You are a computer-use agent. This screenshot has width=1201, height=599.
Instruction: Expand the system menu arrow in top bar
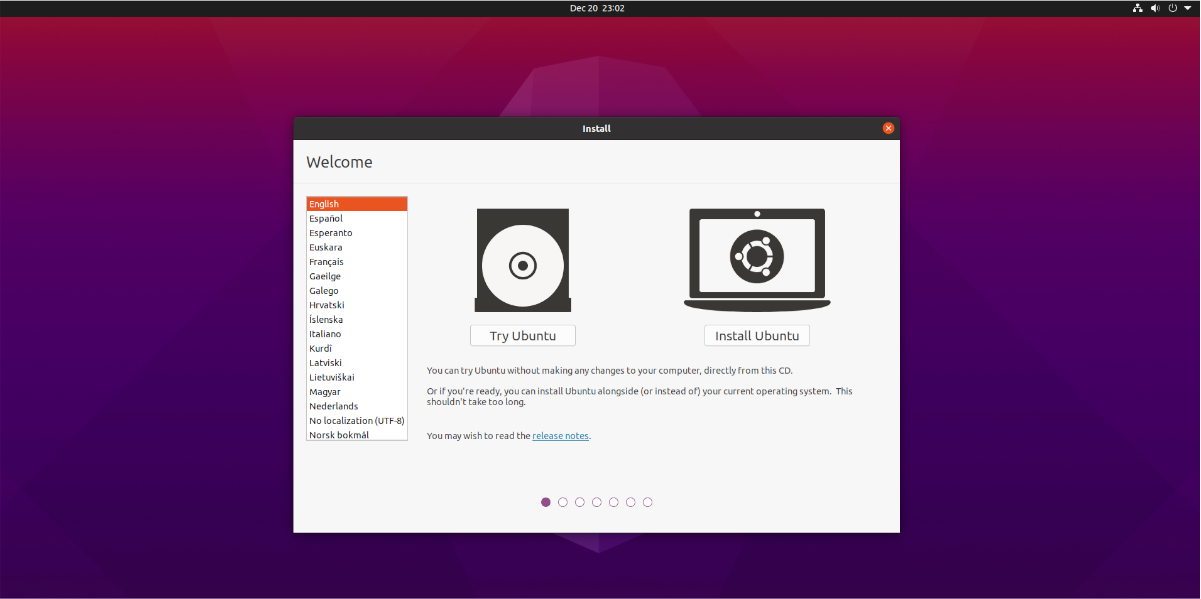(1187, 8)
